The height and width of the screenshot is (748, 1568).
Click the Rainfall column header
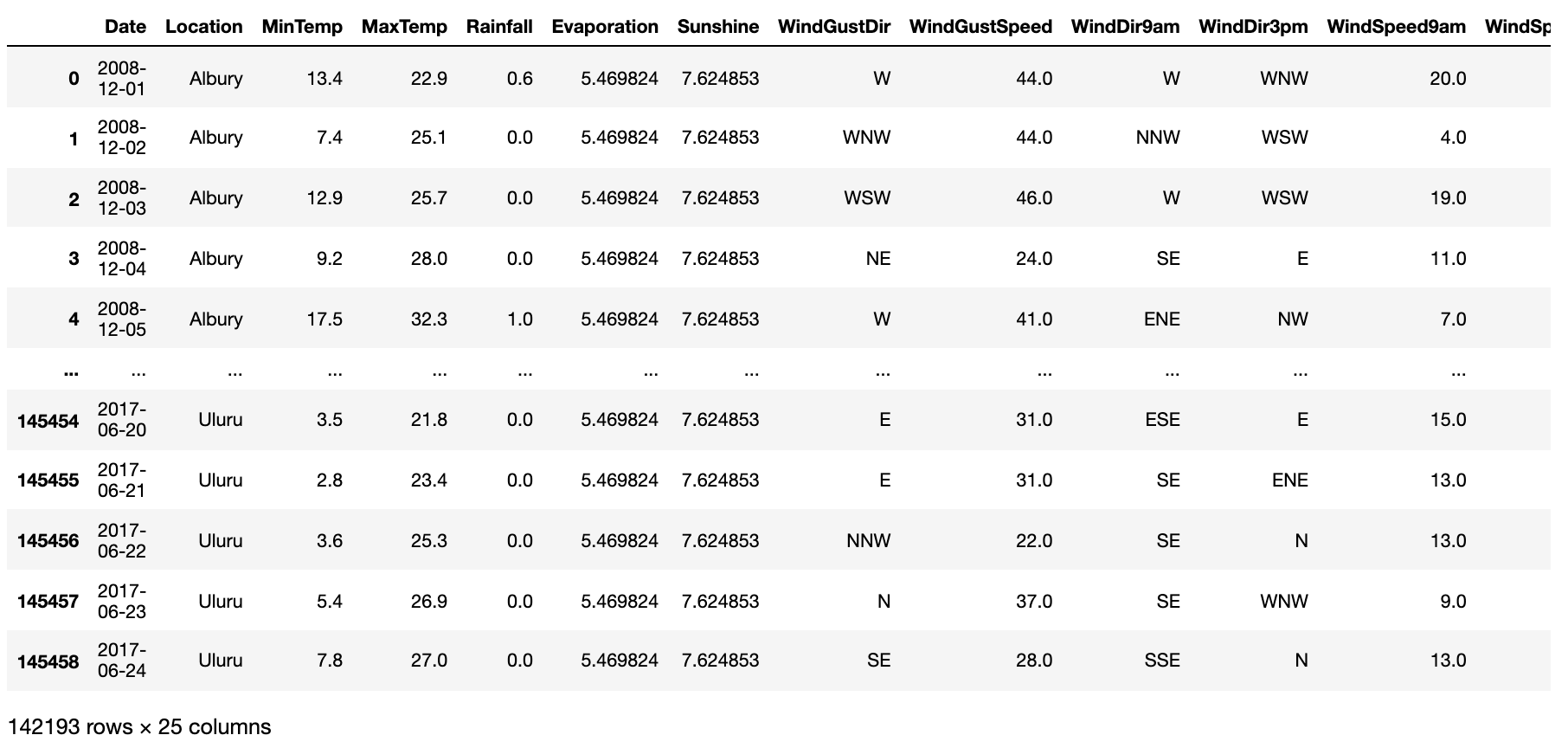click(x=499, y=27)
